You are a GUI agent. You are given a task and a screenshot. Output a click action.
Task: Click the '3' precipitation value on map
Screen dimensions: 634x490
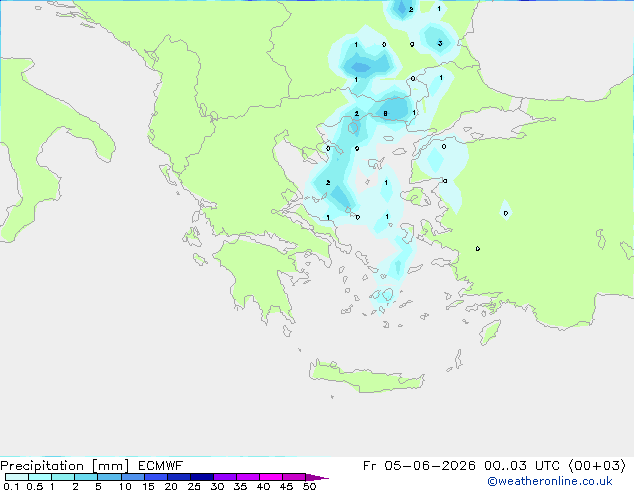440,43
